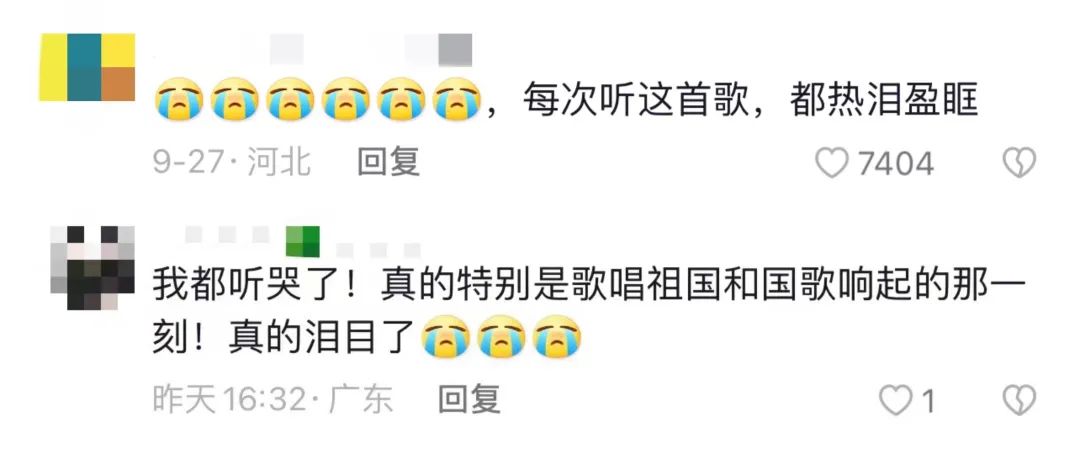Click the gray badge beside first username

click(455, 50)
